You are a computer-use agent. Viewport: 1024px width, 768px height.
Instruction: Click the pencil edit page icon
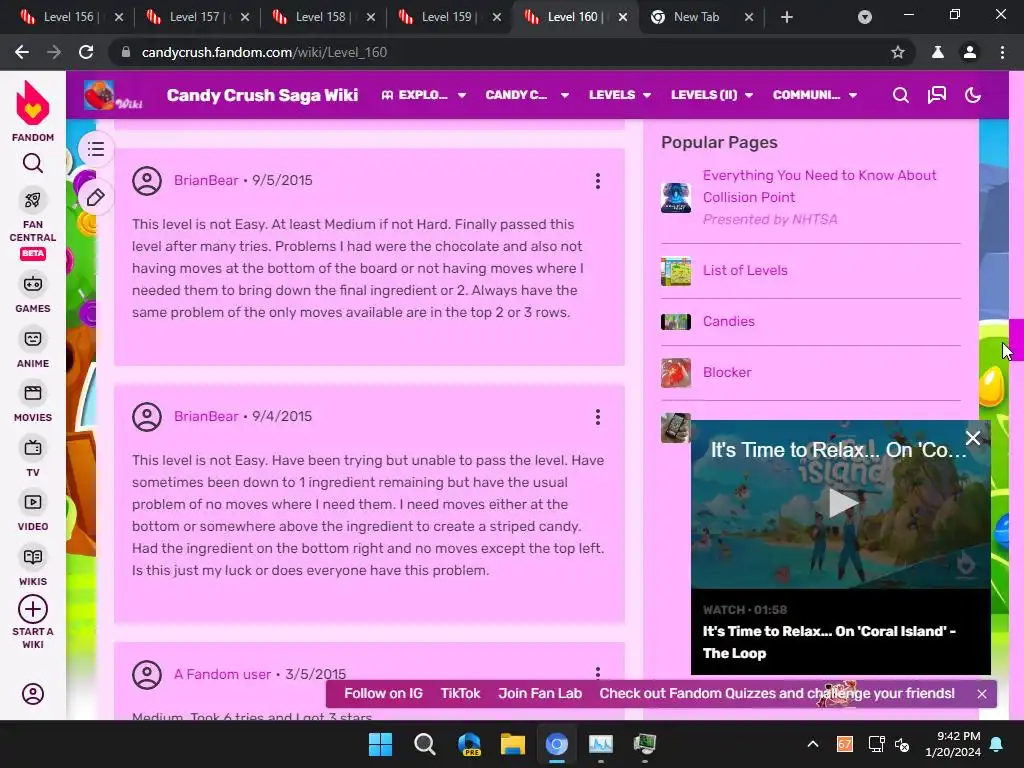coord(96,197)
